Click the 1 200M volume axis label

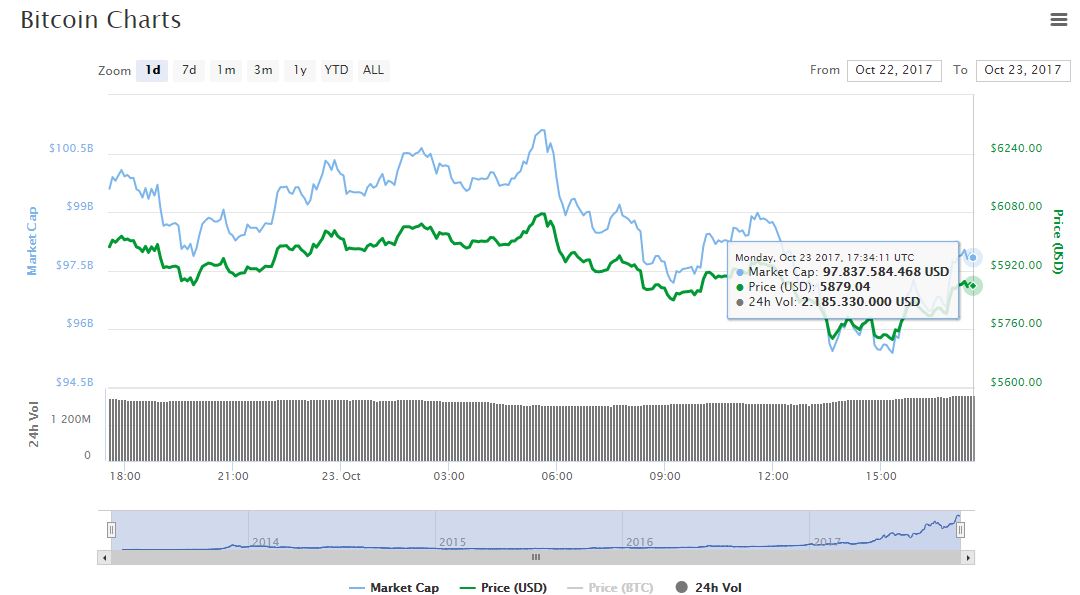click(x=71, y=419)
